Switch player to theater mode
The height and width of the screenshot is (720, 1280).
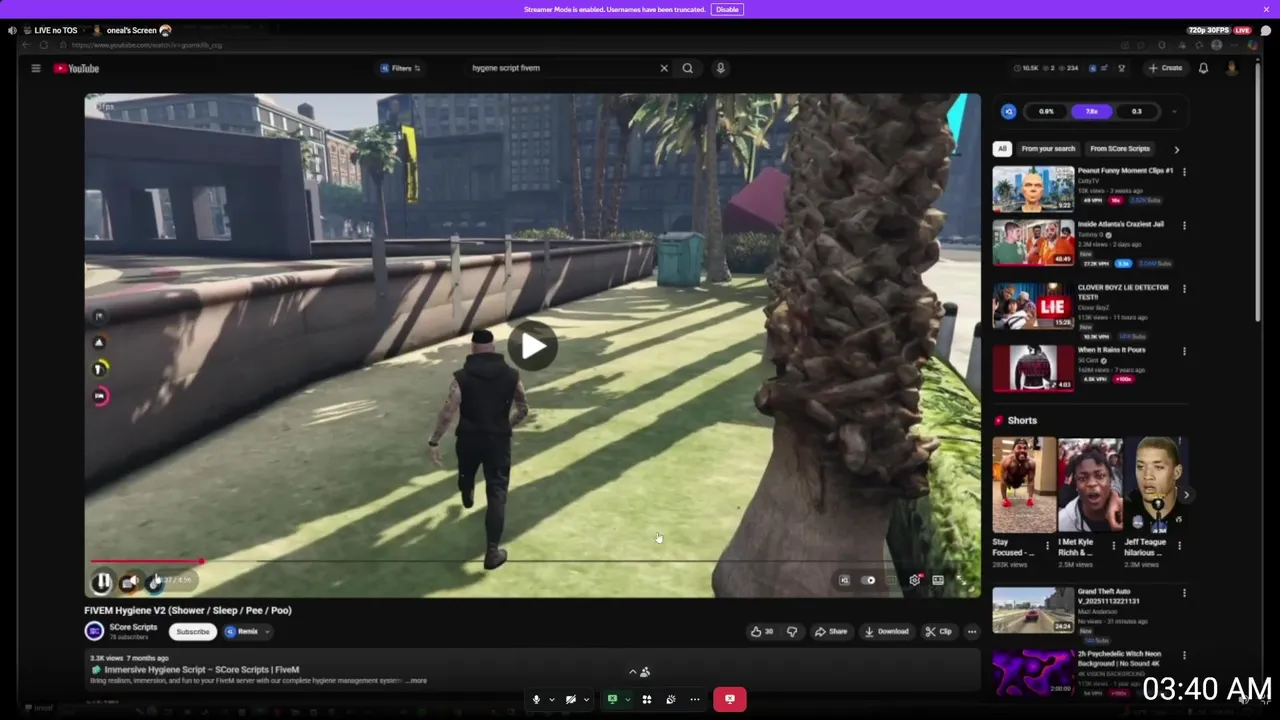click(x=938, y=580)
